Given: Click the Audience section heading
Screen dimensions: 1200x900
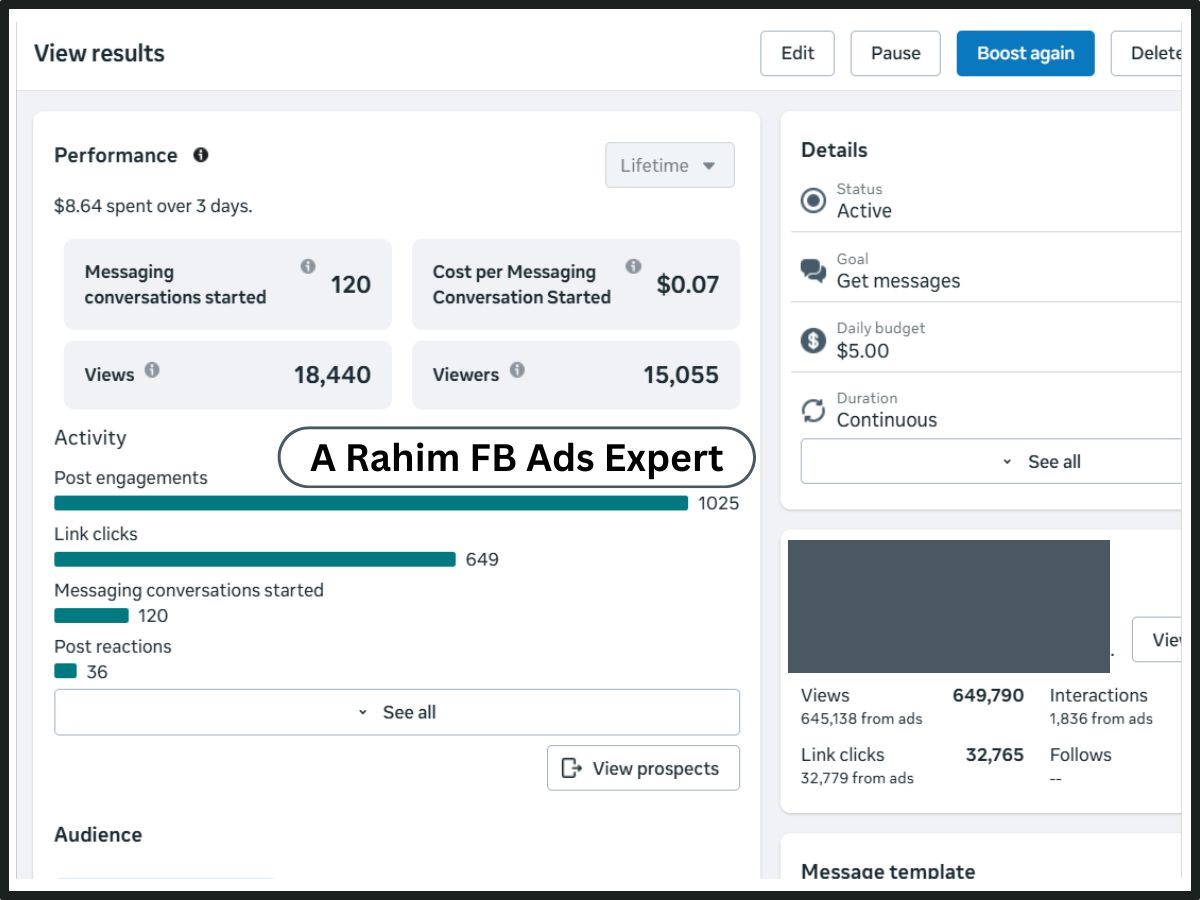Looking at the screenshot, I should pyautogui.click(x=98, y=835).
